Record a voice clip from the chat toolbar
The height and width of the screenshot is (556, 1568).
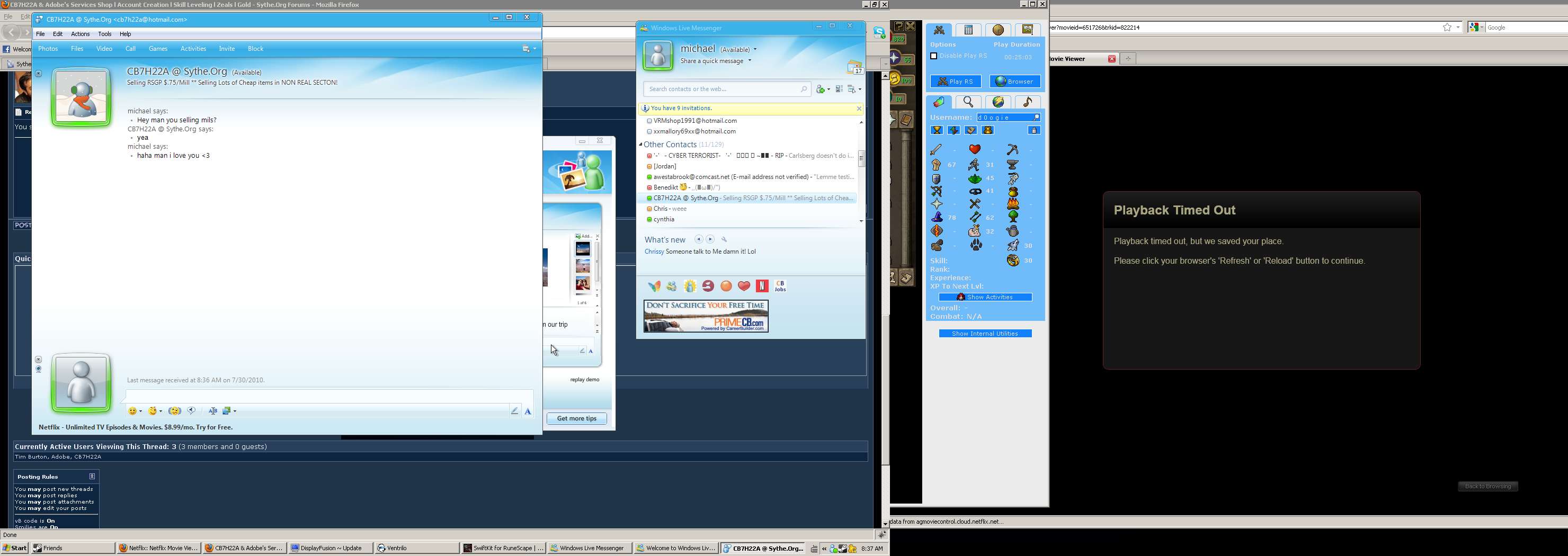(192, 411)
